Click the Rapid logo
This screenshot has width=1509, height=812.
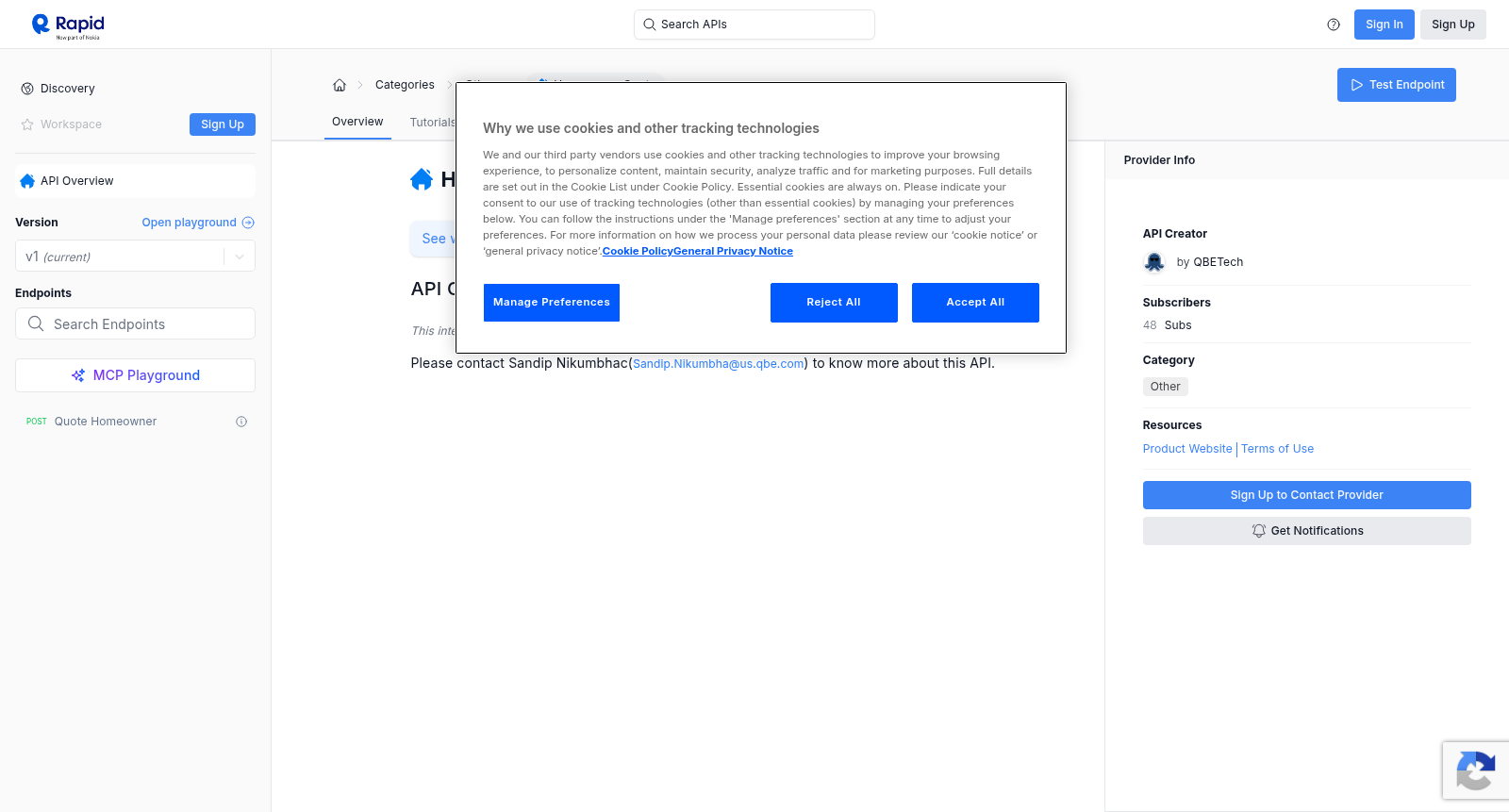click(x=68, y=25)
